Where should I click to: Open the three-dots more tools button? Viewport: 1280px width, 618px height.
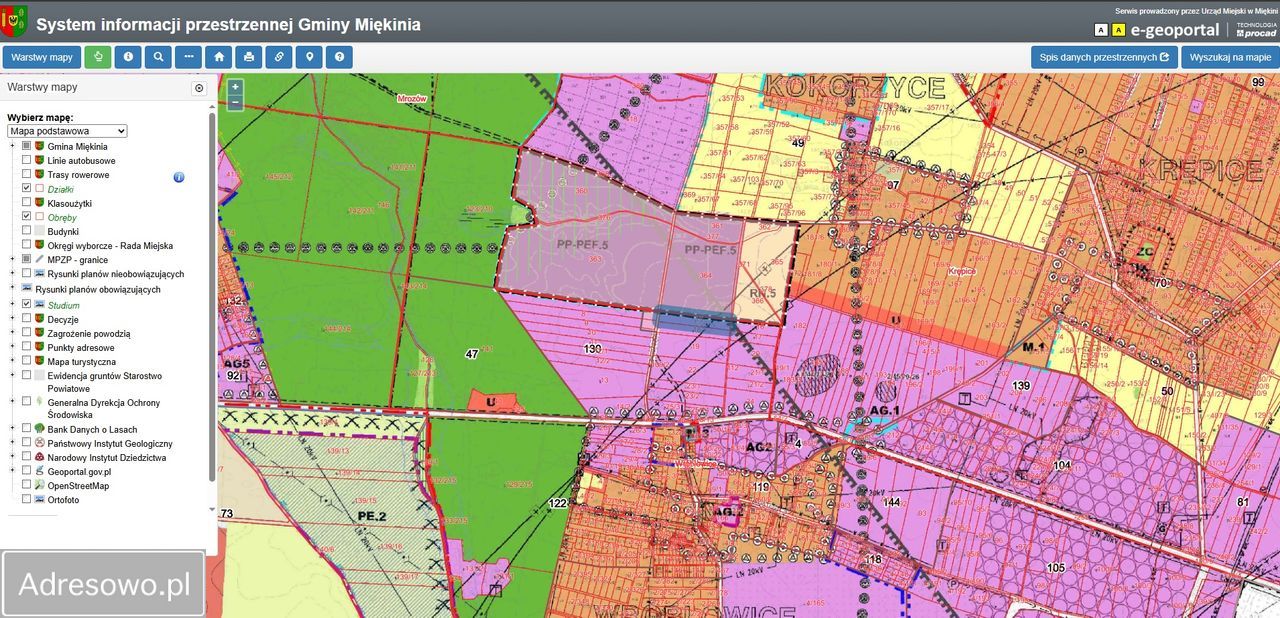click(x=188, y=57)
